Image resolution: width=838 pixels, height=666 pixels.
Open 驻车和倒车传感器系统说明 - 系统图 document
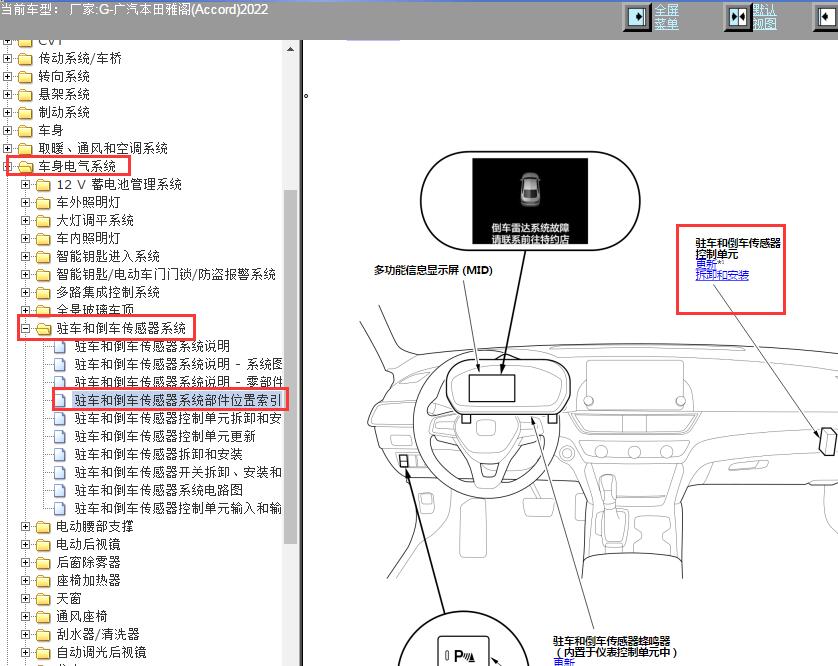pyautogui.click(x=179, y=365)
